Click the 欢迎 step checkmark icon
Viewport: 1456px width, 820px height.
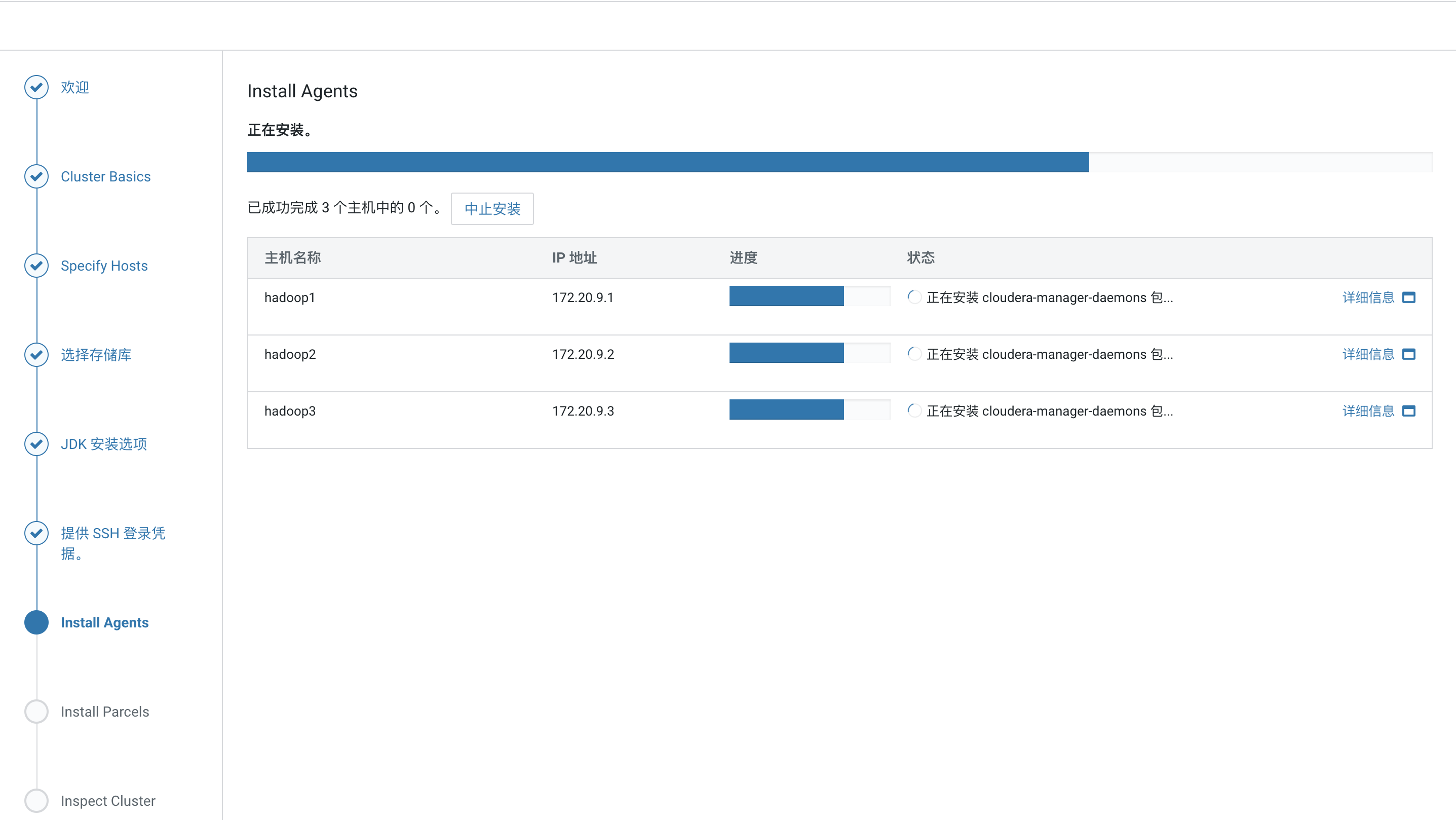coord(36,87)
